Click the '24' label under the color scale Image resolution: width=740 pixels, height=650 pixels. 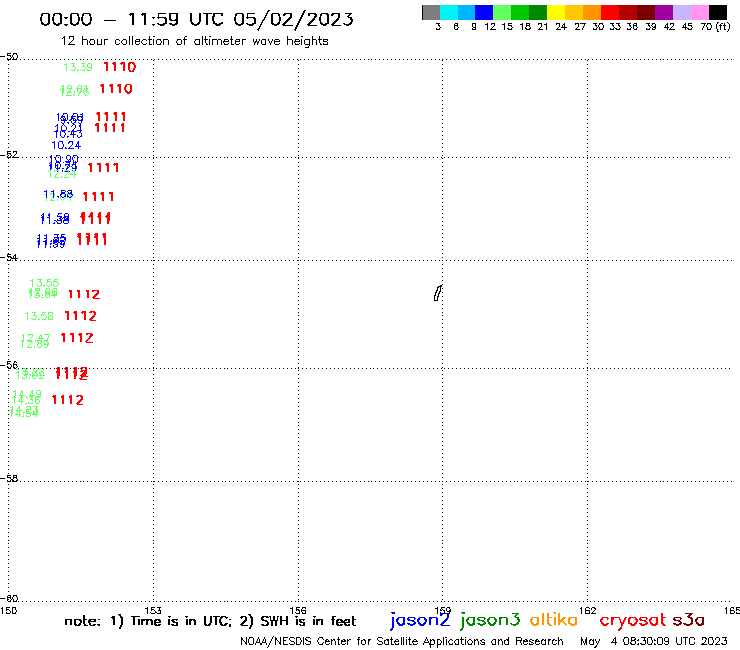click(x=561, y=27)
